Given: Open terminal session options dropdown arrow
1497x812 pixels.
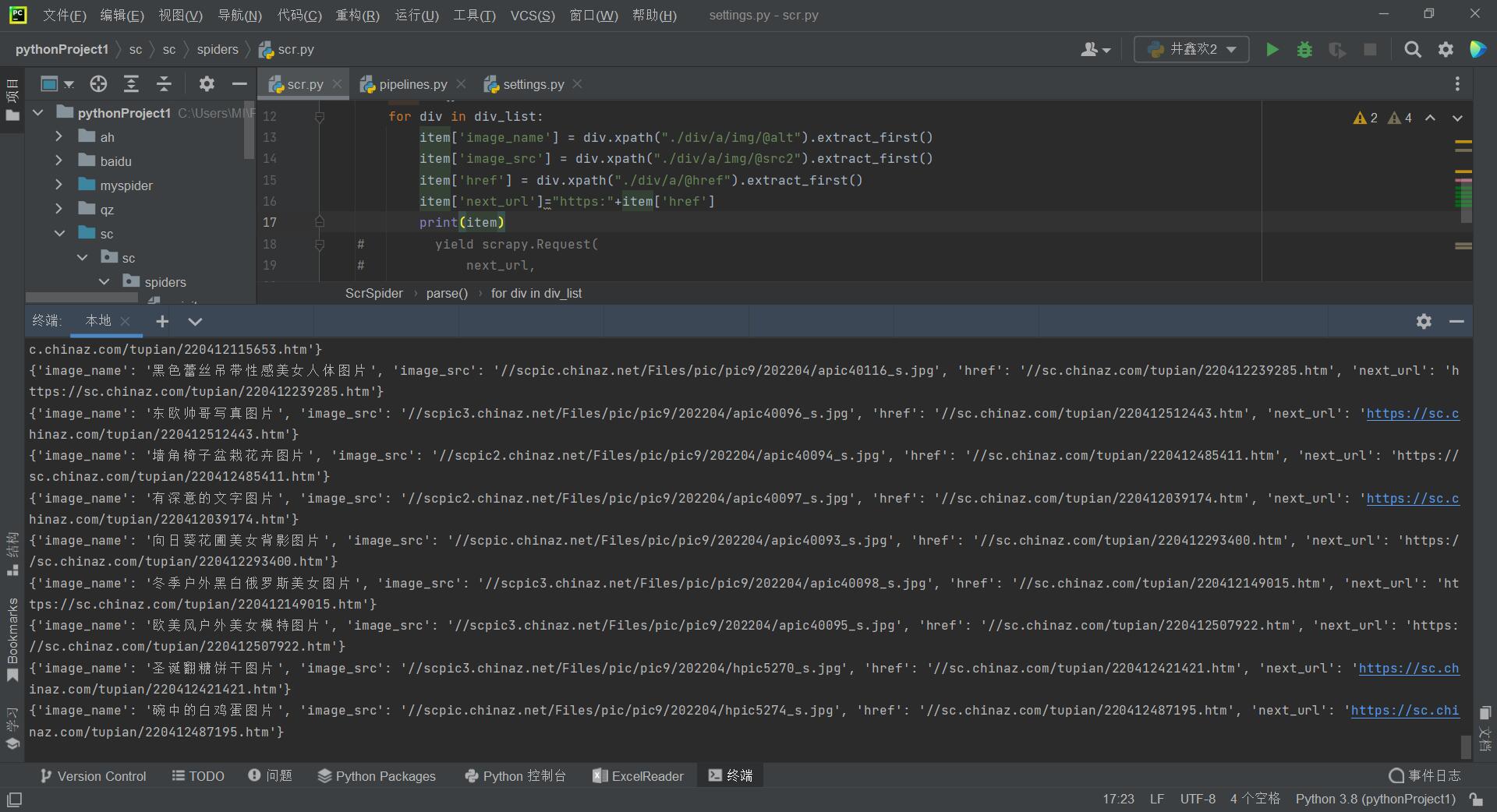Looking at the screenshot, I should pos(195,321).
